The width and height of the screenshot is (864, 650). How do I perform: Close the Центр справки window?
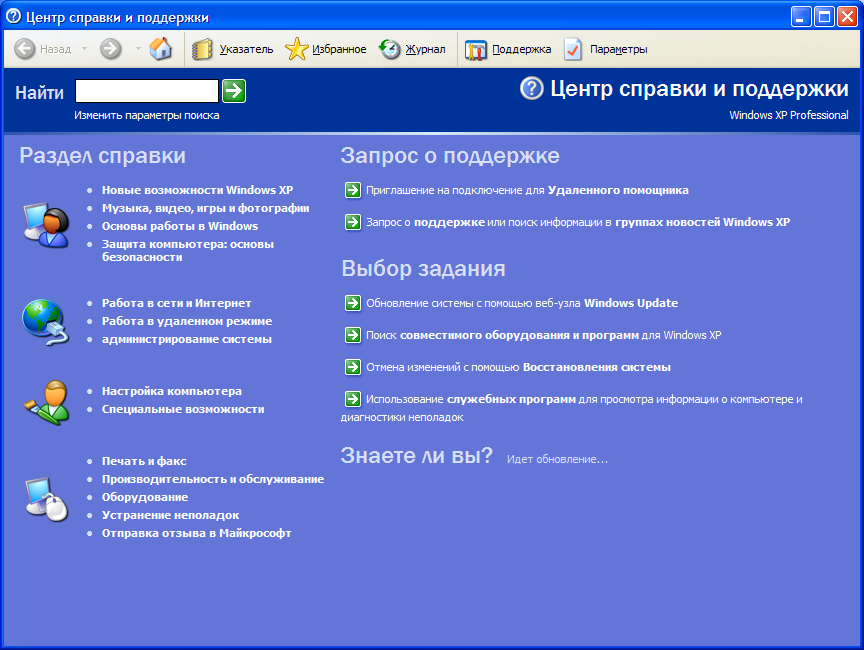tap(847, 17)
